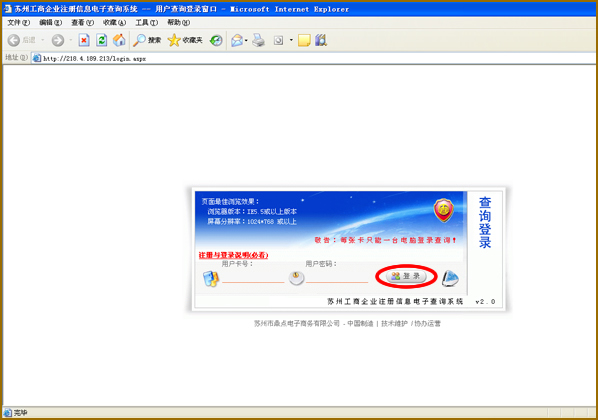598x420 pixels.
Task: Expand the Back button history dropdown
Action: (x=43, y=40)
